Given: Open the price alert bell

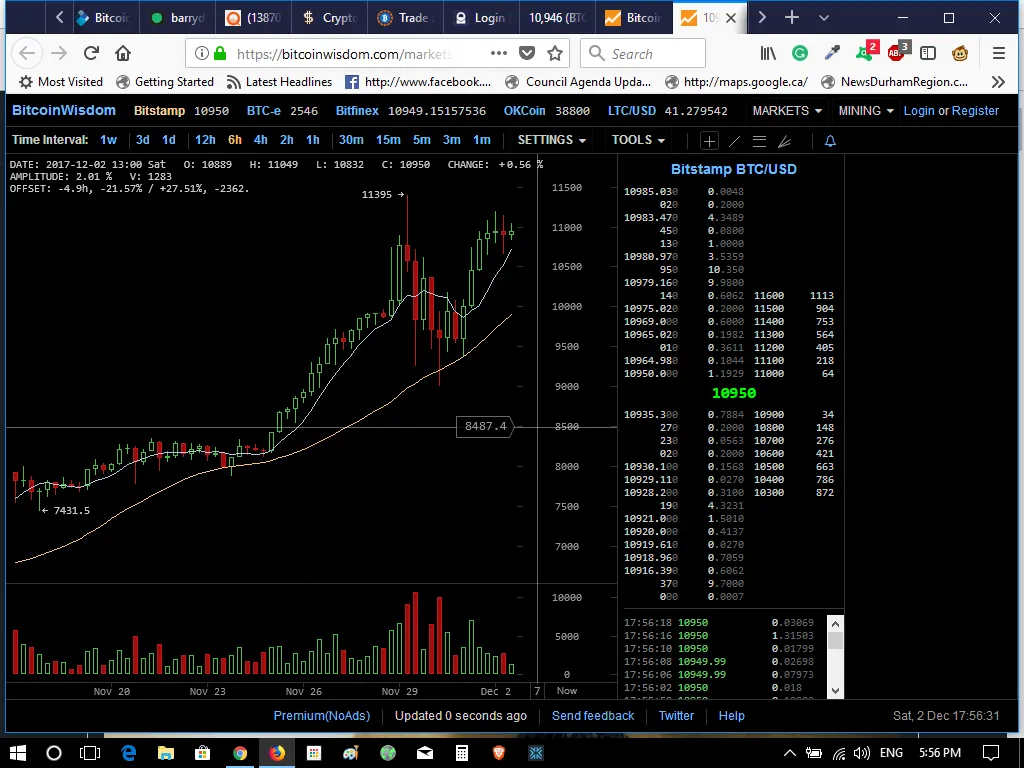Looking at the screenshot, I should click(x=830, y=140).
